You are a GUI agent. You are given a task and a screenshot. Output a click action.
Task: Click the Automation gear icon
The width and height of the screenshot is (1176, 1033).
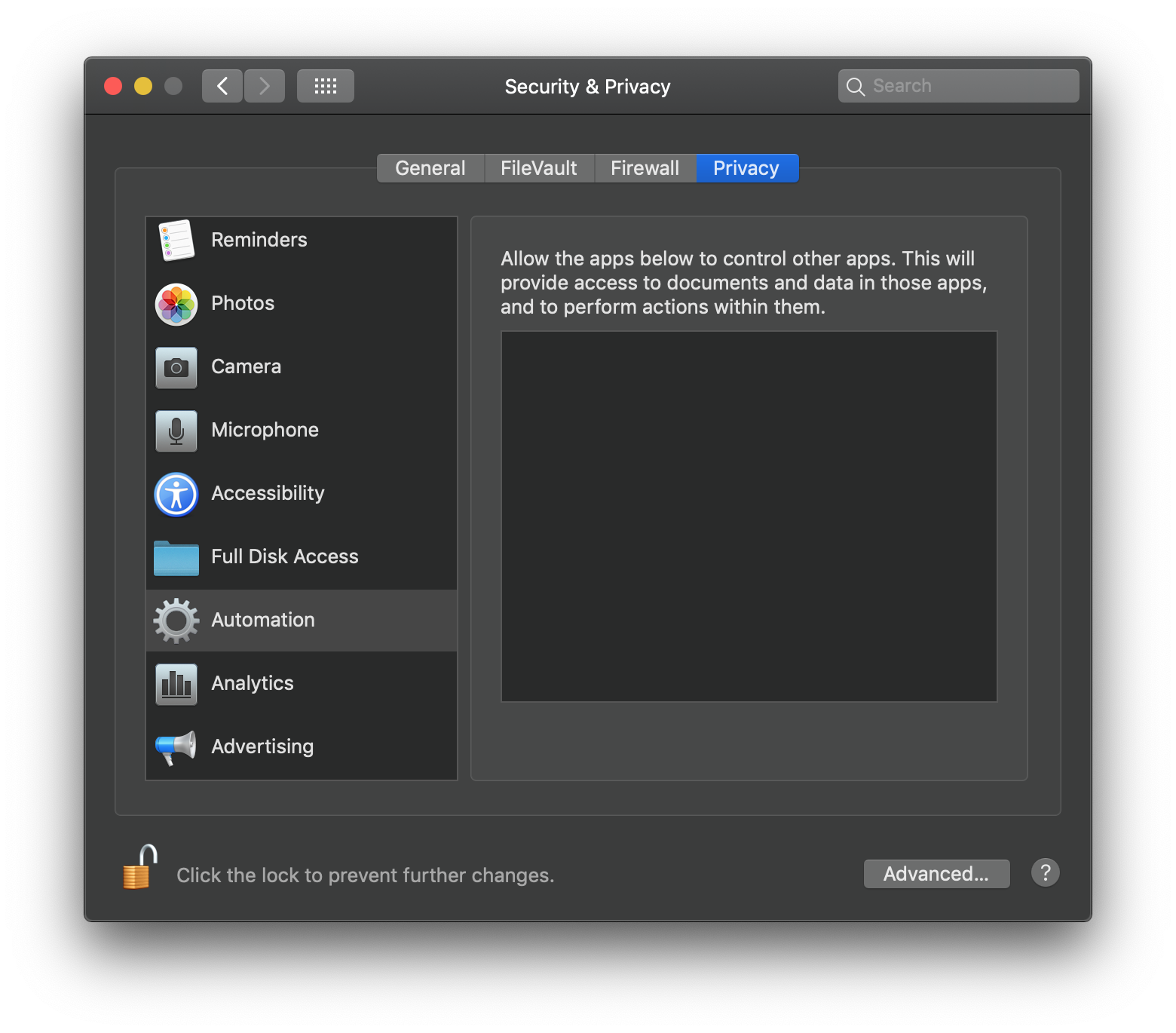click(176, 621)
